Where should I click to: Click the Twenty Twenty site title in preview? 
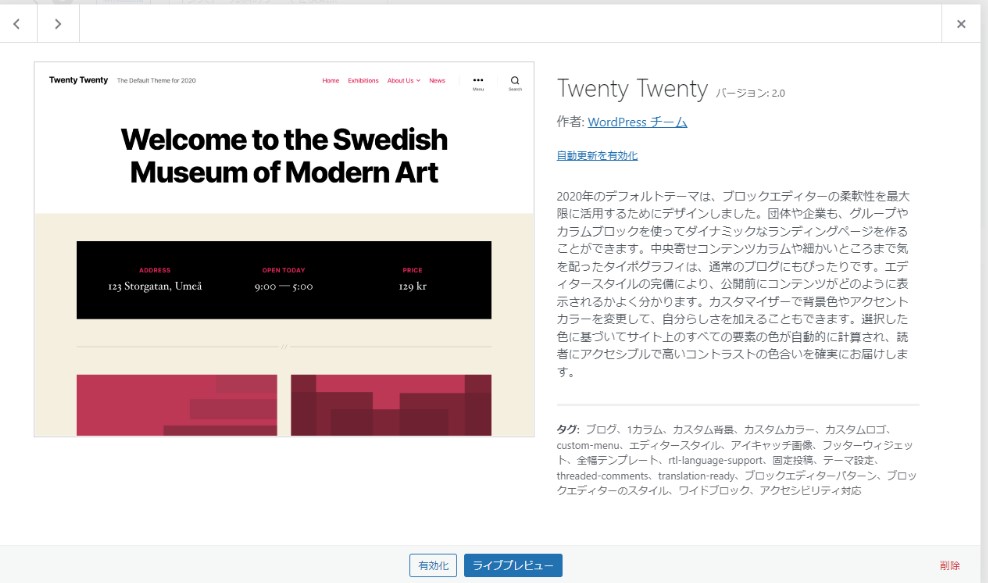[78, 80]
